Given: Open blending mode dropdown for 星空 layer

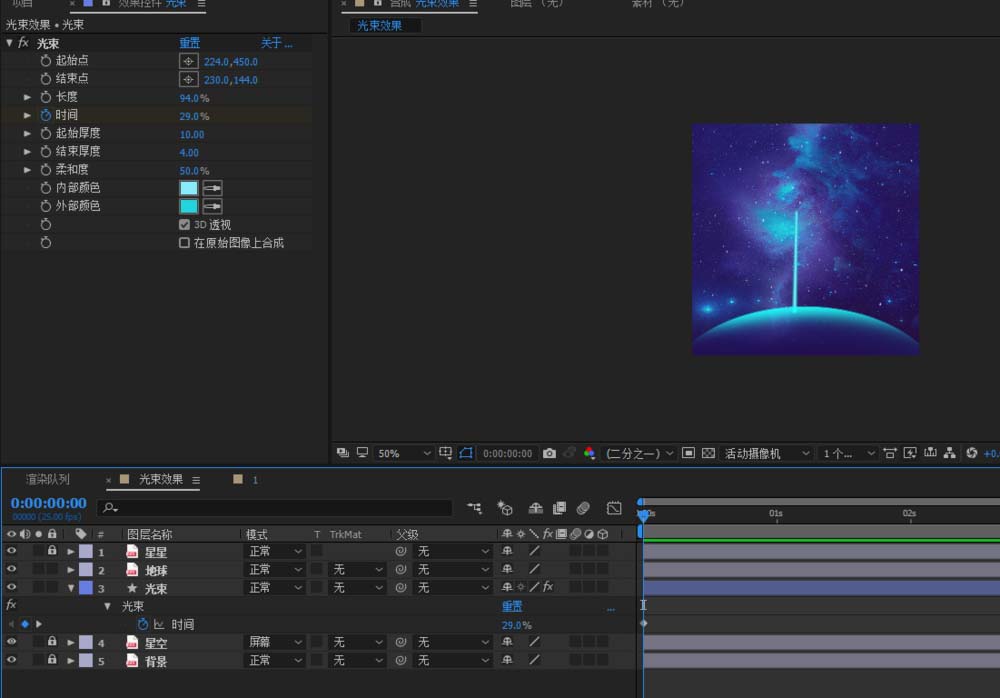Looking at the screenshot, I should coord(275,642).
